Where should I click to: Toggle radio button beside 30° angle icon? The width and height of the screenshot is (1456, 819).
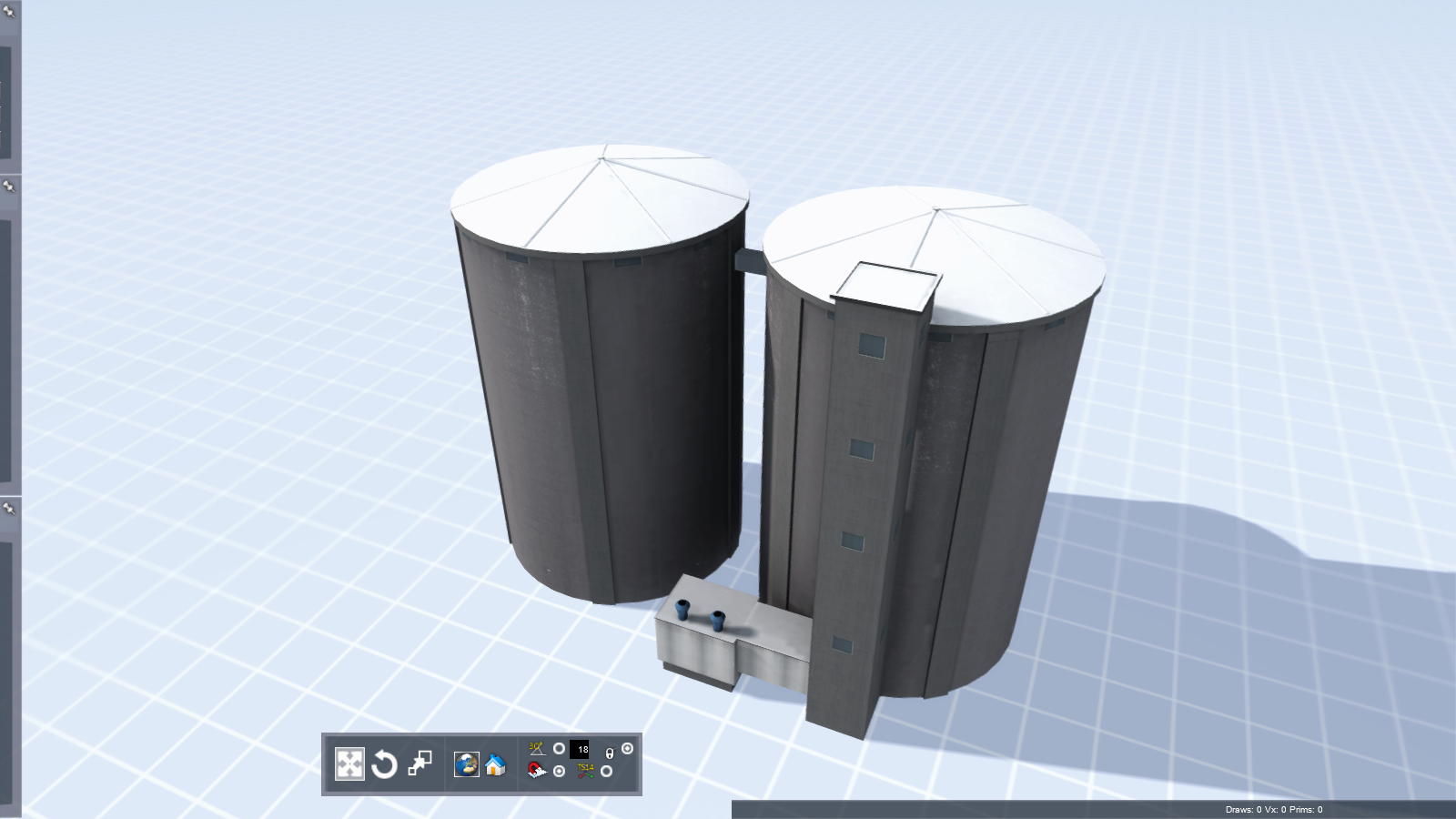tap(559, 749)
